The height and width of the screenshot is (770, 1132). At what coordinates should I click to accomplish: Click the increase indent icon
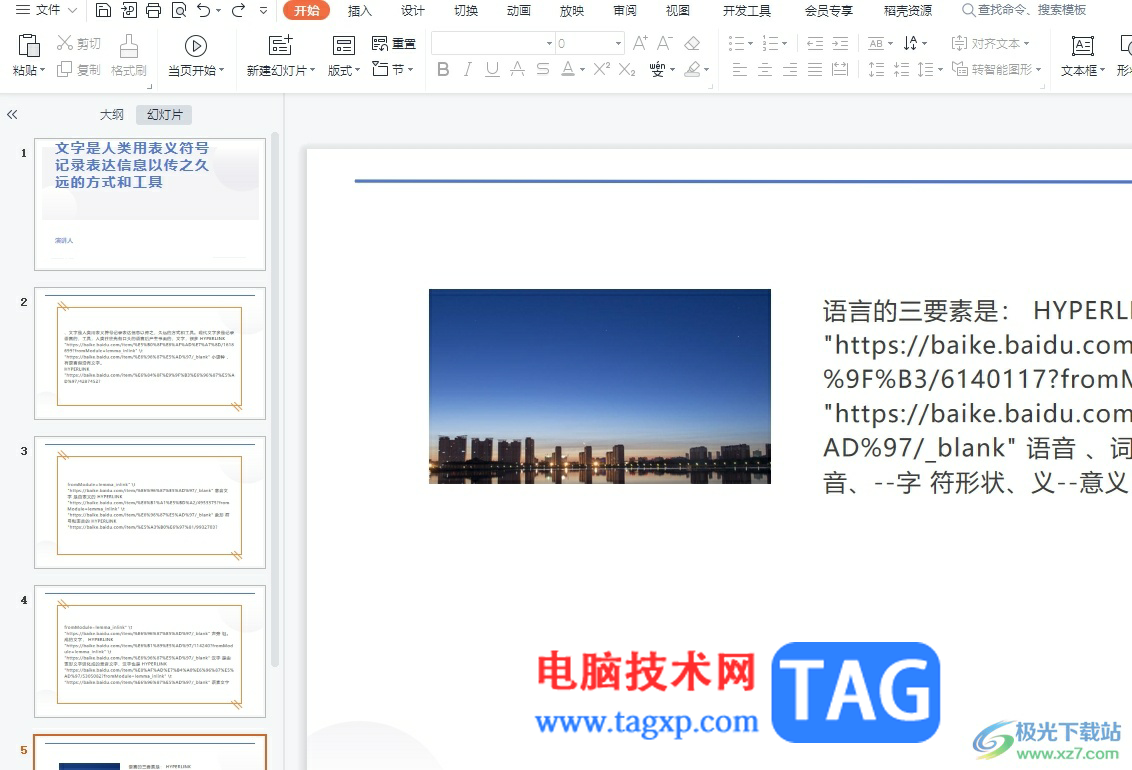tap(840, 44)
